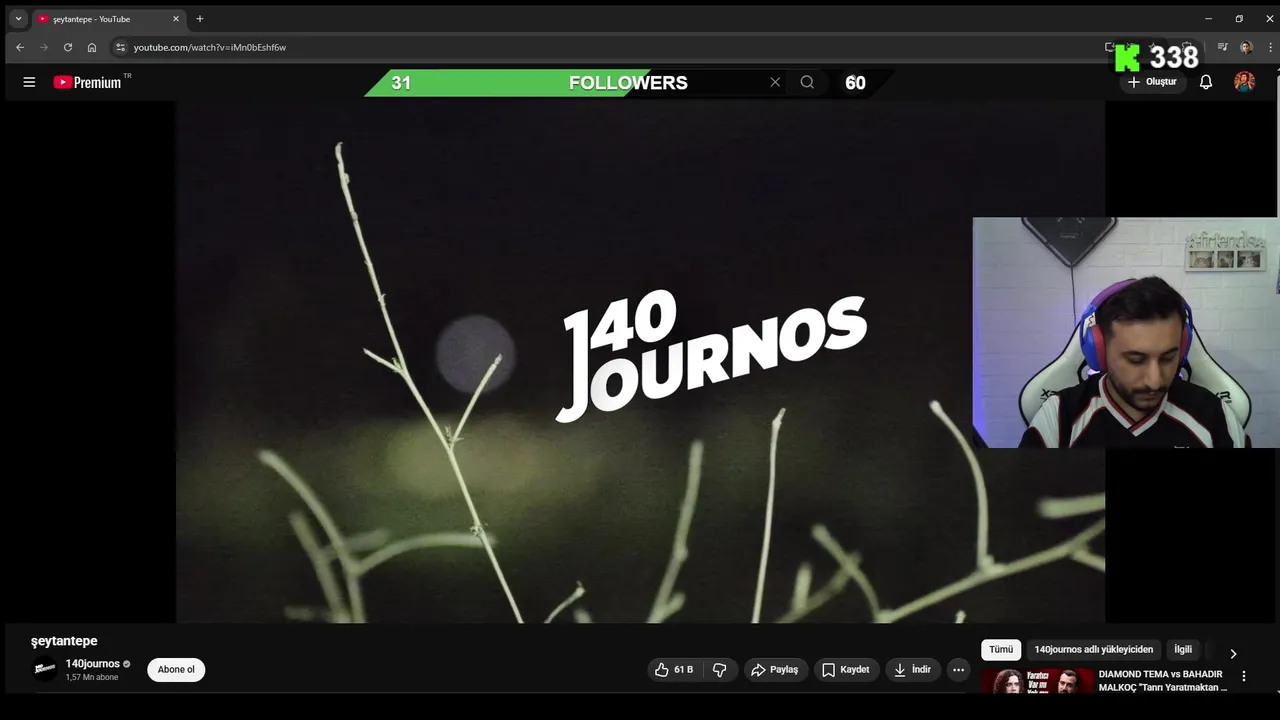The width and height of the screenshot is (1280, 720).
Task: Click the 140journos video player area
Action: [x=640, y=361]
